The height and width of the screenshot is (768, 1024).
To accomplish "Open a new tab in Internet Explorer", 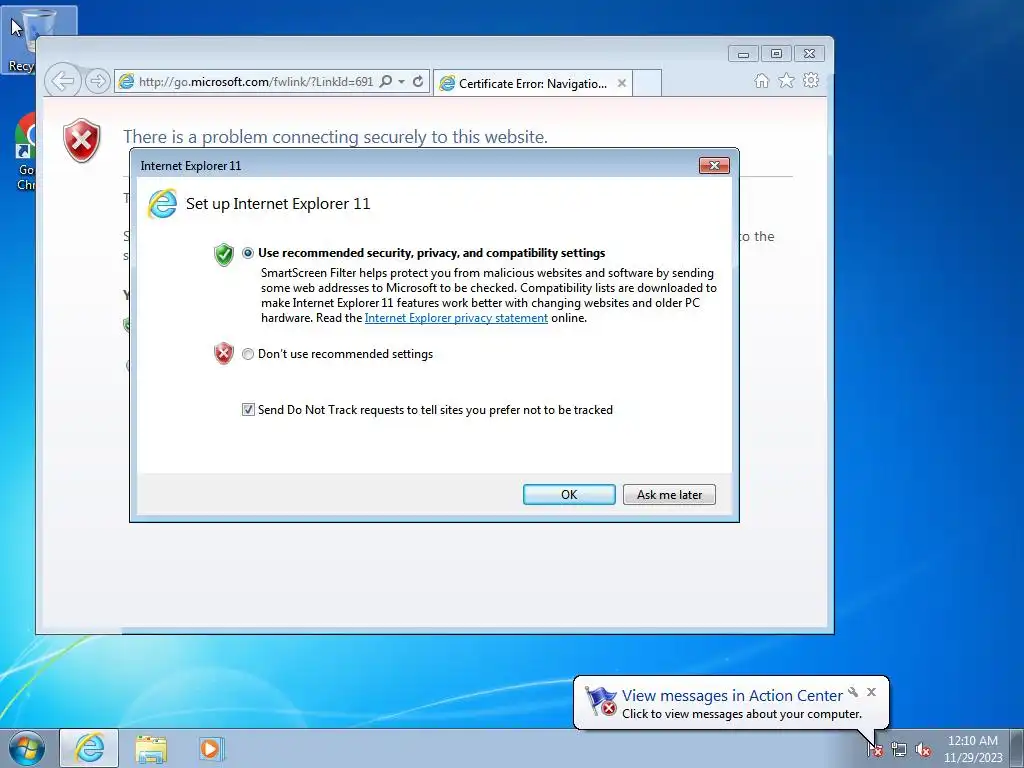I will [x=647, y=83].
